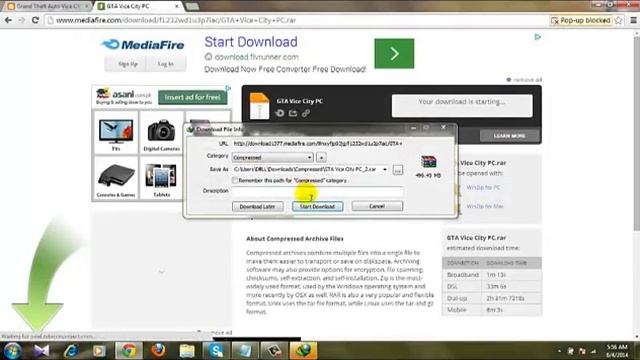Click the share icon under GTA Vice City PC
Screen dimensions: 640x360
tap(293, 113)
